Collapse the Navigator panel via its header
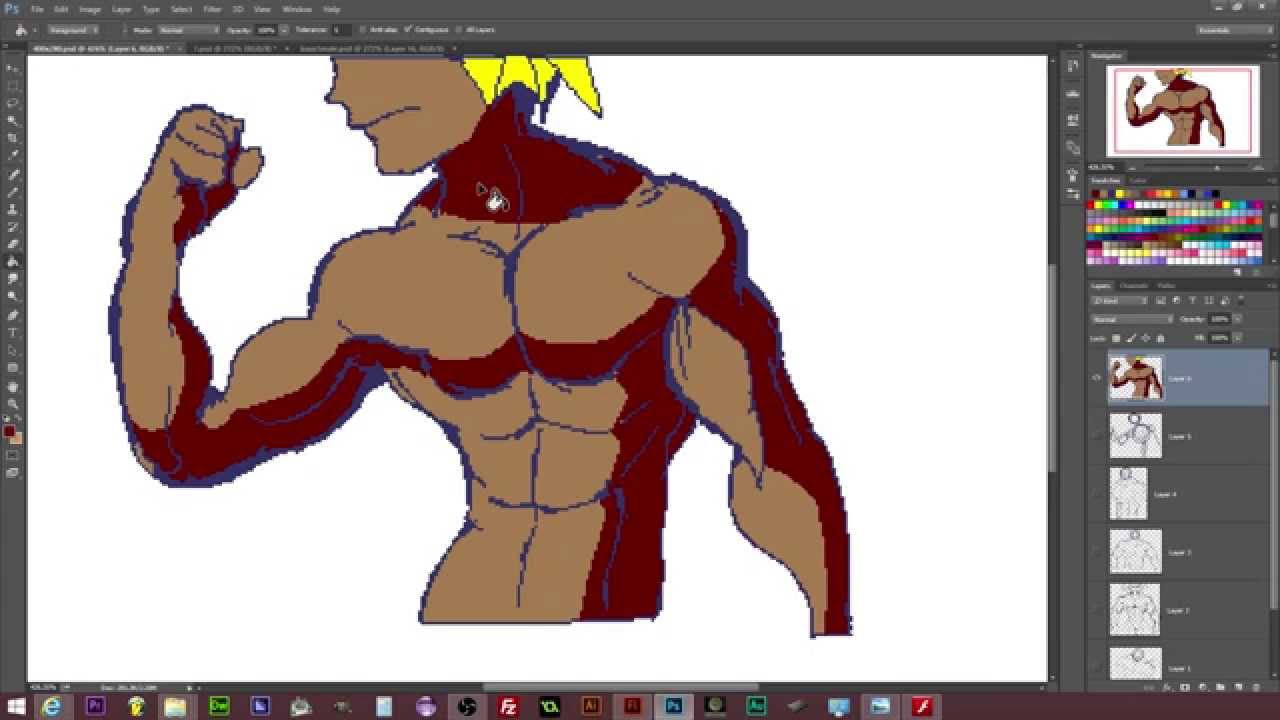The image size is (1280, 720). tap(1105, 55)
